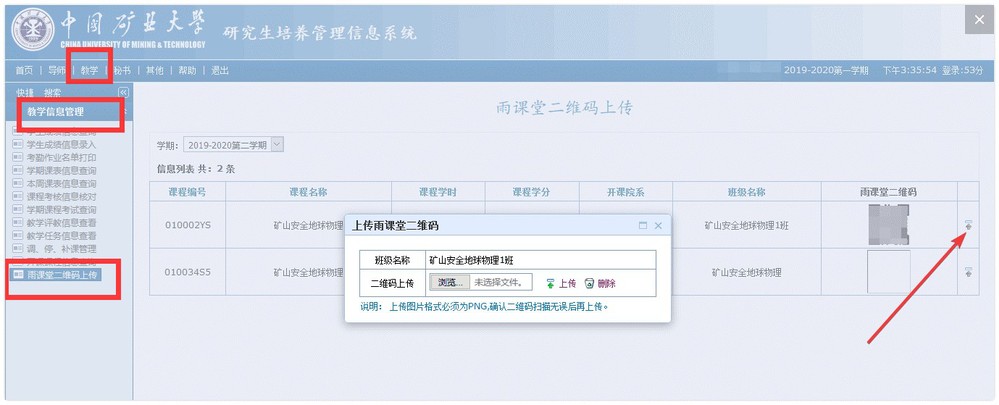
Task: Close the 上传雨课堂二维码 dialog
Action: tap(658, 226)
